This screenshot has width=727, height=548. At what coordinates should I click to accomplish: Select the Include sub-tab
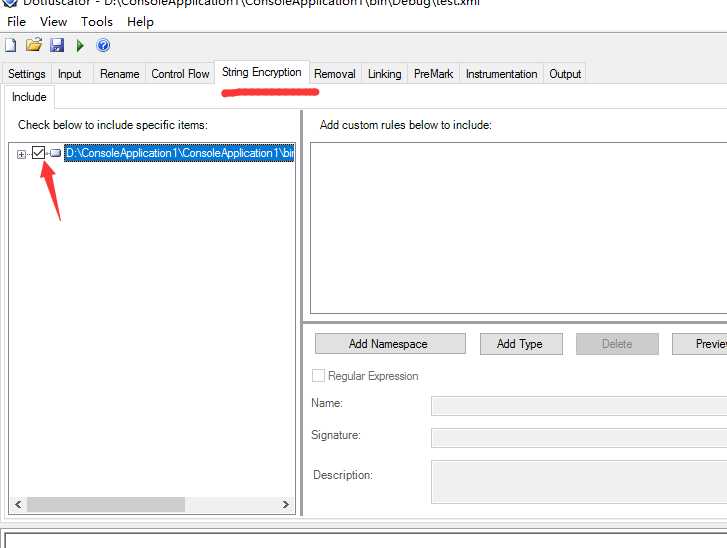pos(29,97)
